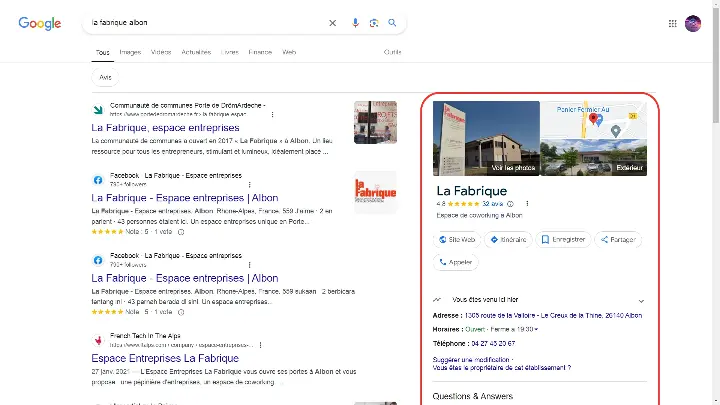Open second Facebook 'La Fabrique - Espace entreprises | Albon' link
This screenshot has height=405, width=720.
[x=185, y=278]
